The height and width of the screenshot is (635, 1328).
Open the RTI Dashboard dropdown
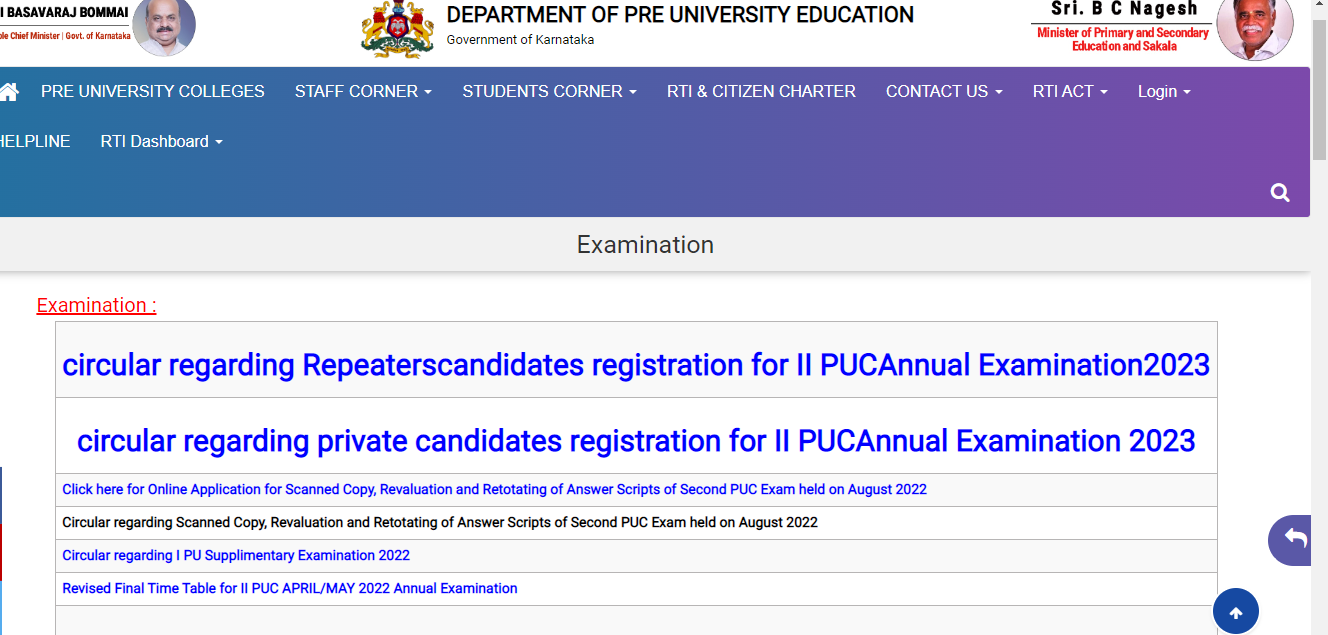pos(161,141)
